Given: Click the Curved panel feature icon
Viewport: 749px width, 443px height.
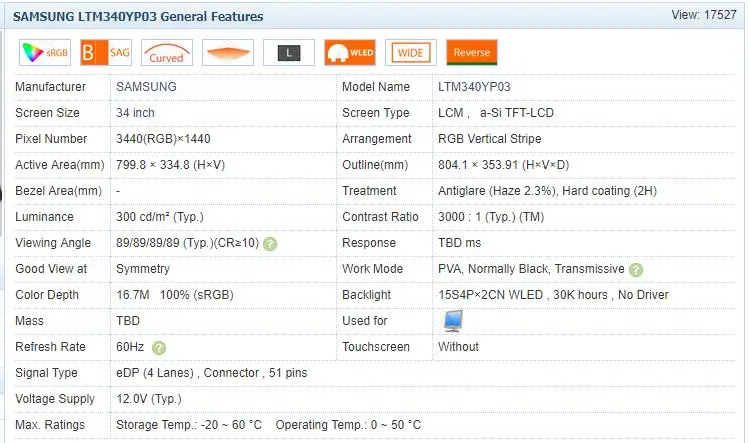Looking at the screenshot, I should coord(167,53).
